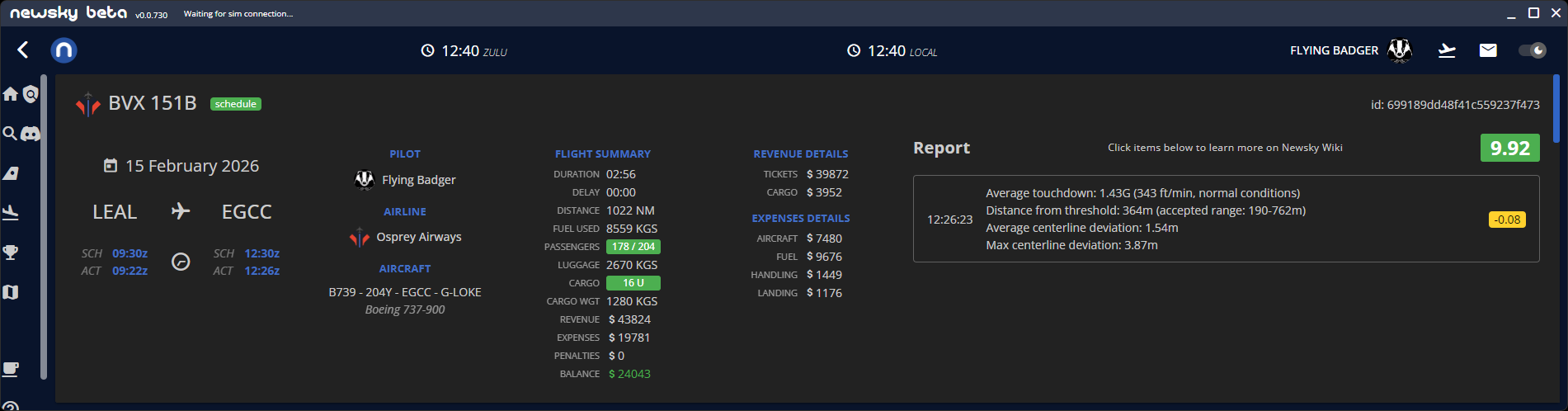Open the touchdown report entry text
1568x411 pixels.
point(1146,219)
